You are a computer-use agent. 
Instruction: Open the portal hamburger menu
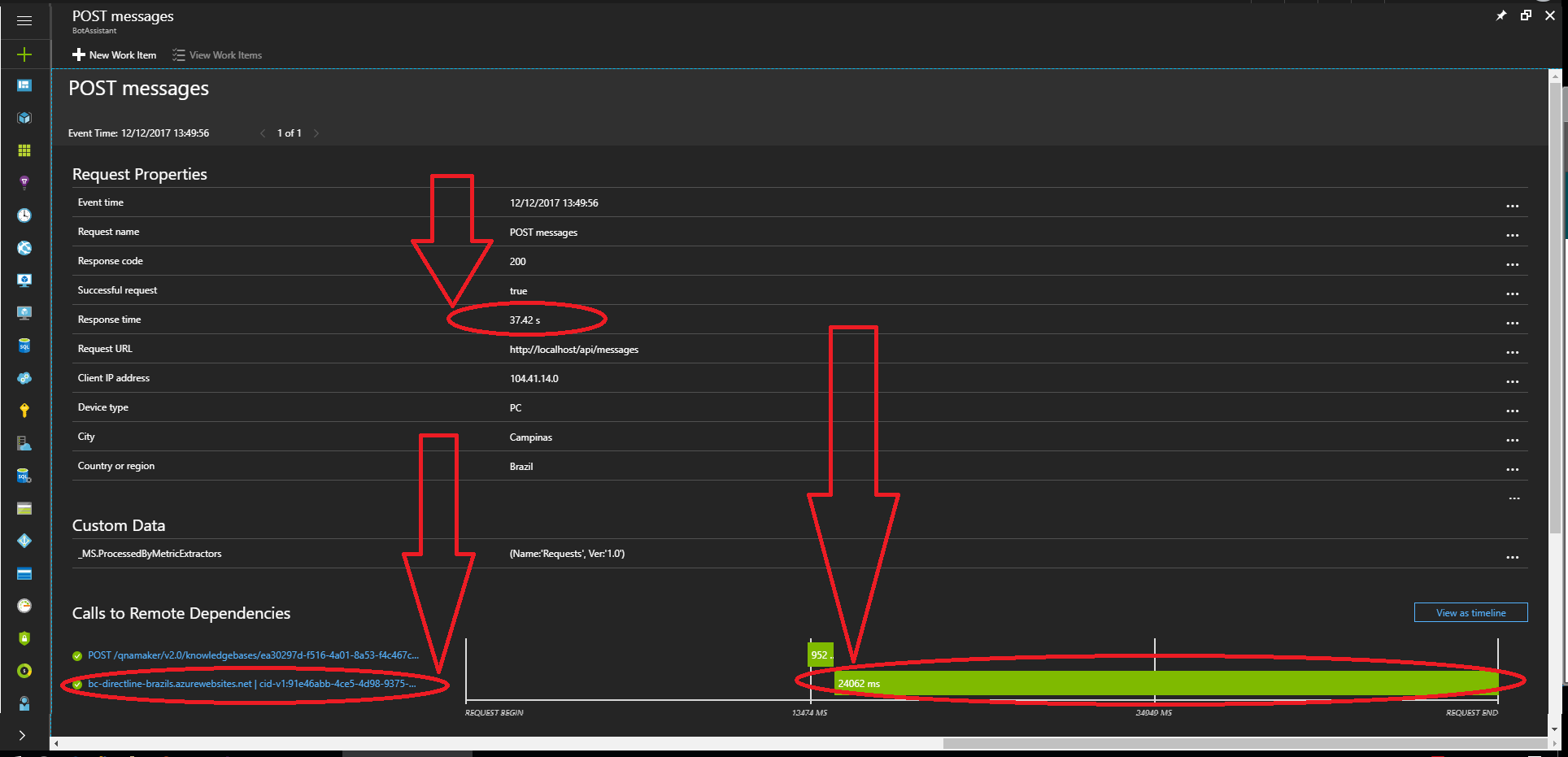pyautogui.click(x=24, y=20)
